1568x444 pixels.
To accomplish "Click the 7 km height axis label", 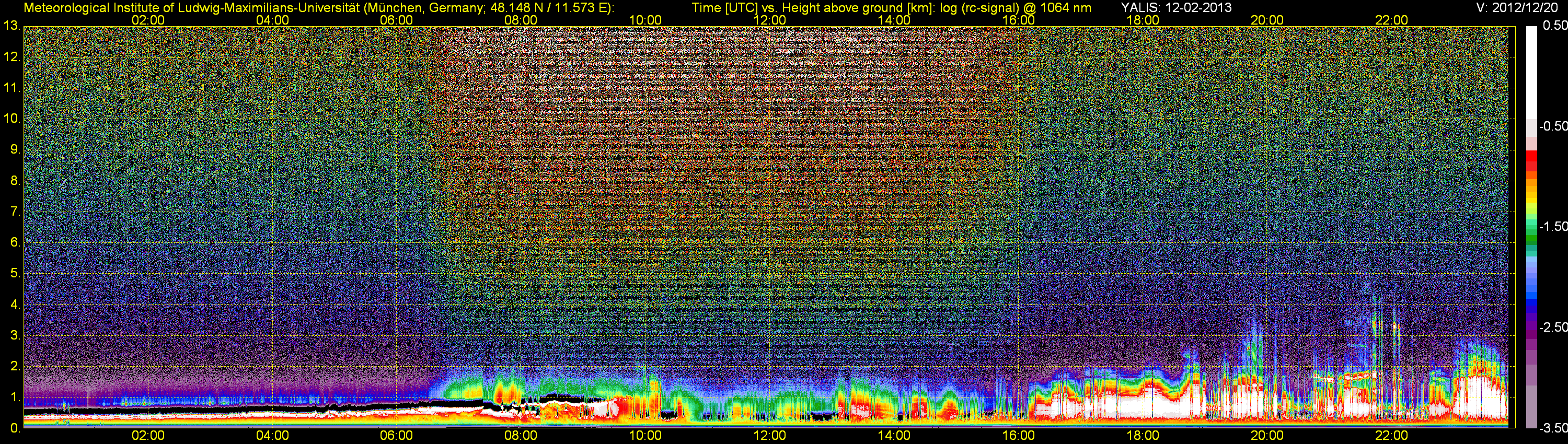I will point(15,212).
